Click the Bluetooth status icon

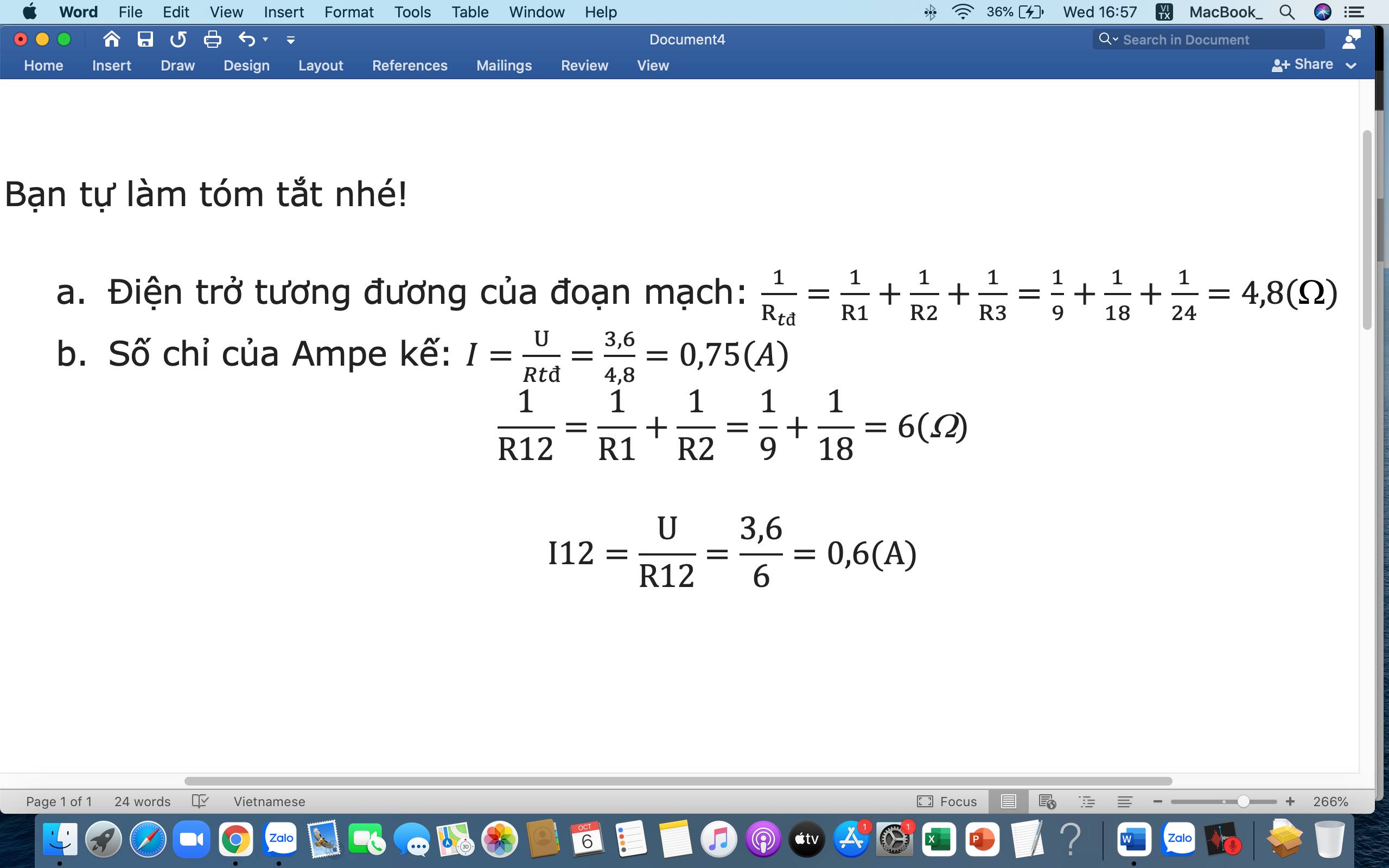coord(931,12)
